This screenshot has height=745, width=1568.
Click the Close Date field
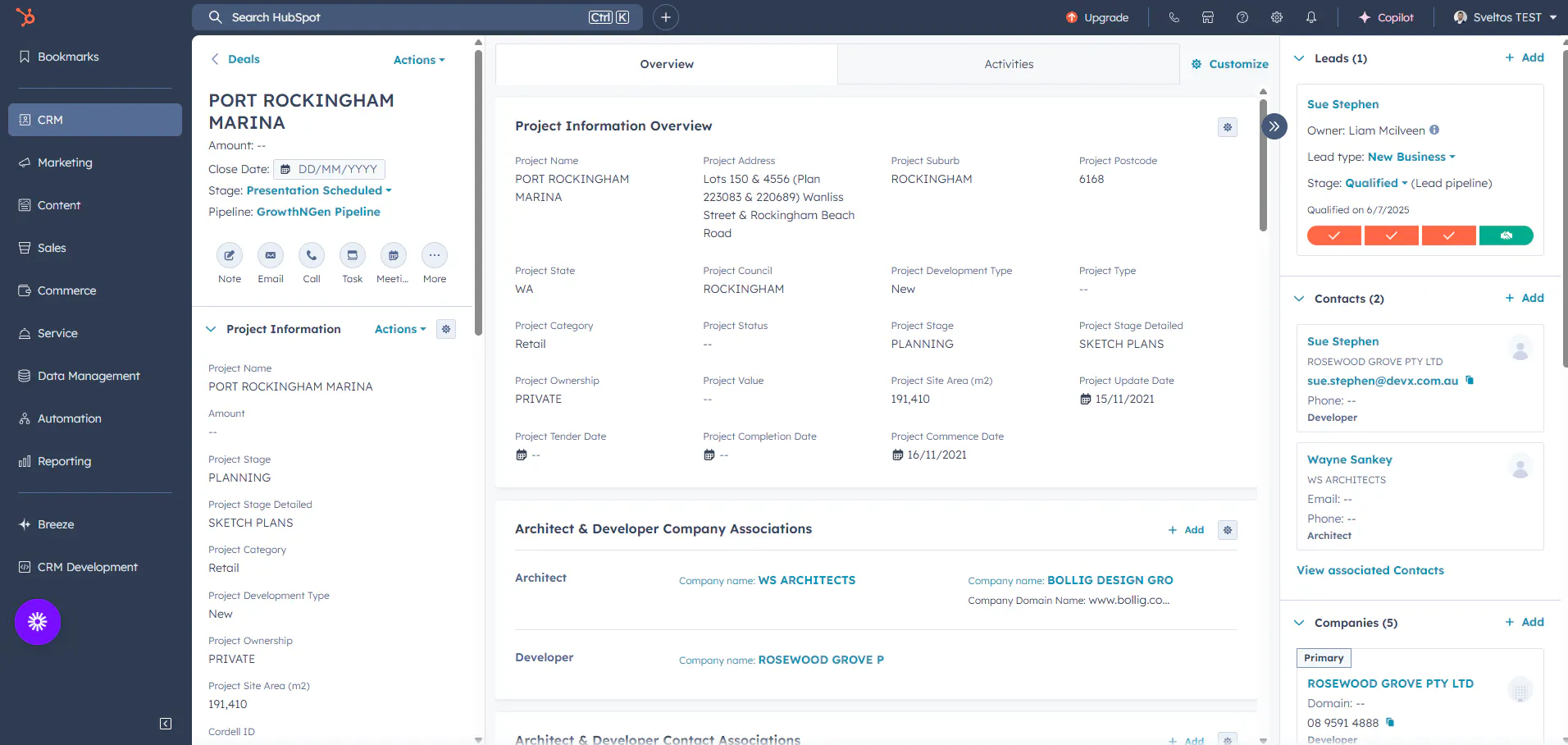click(x=329, y=169)
